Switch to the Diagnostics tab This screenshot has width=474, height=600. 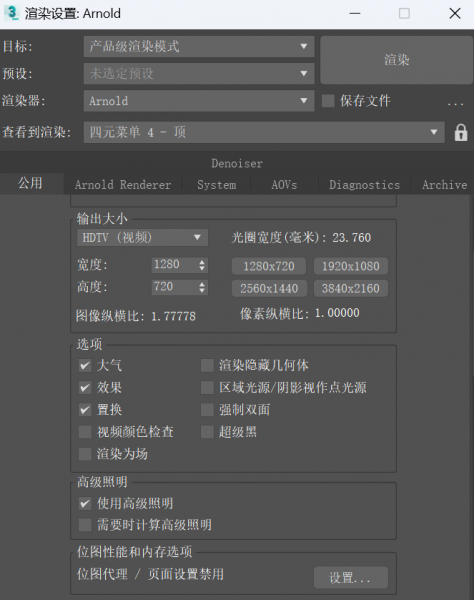[x=364, y=185]
